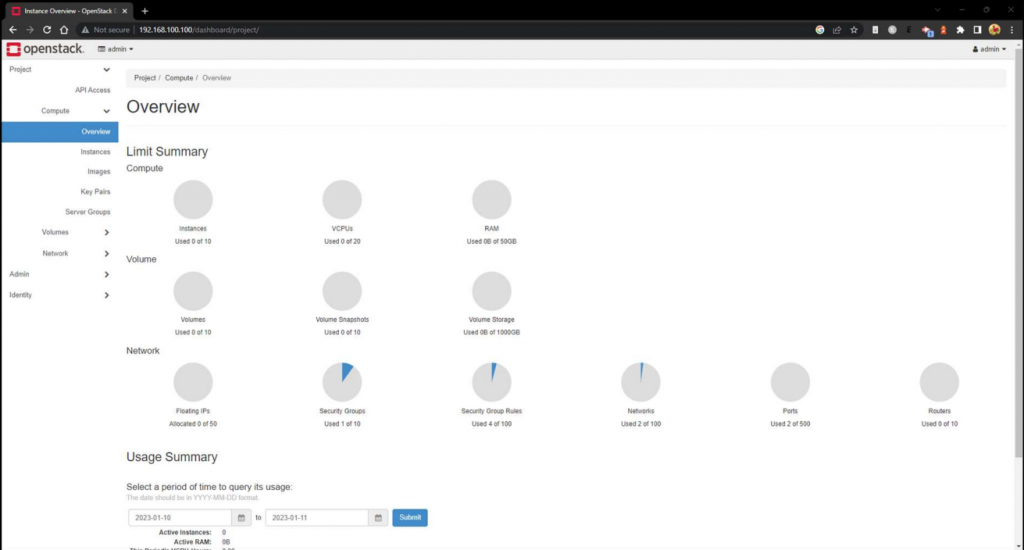Bookmark this page with star icon
The height and width of the screenshot is (550, 1024).
click(x=853, y=30)
